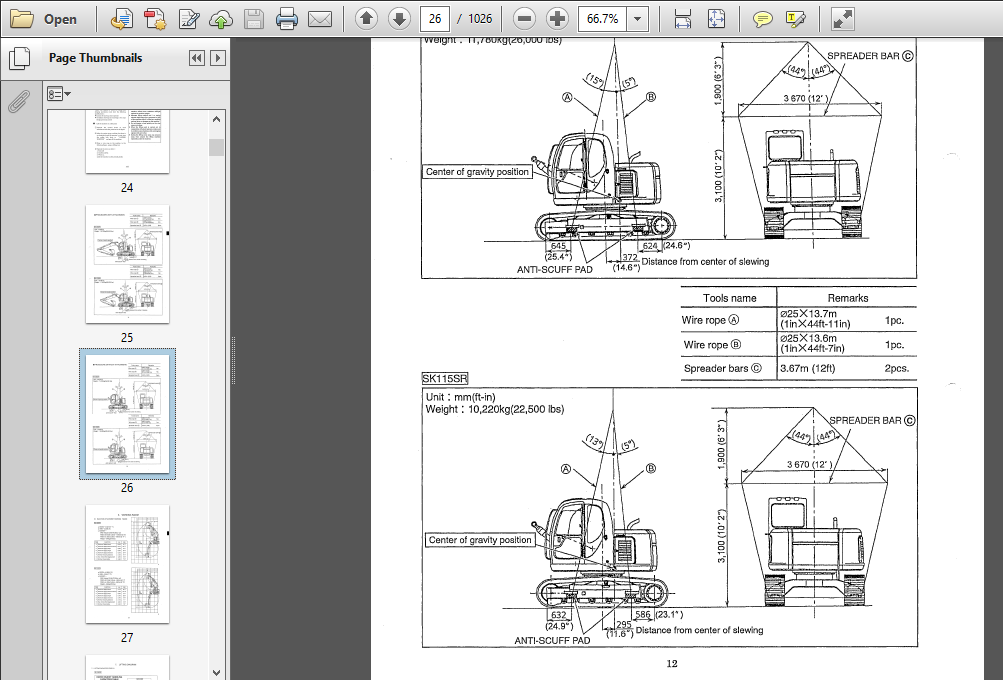Click the Open folder button

tap(43, 19)
